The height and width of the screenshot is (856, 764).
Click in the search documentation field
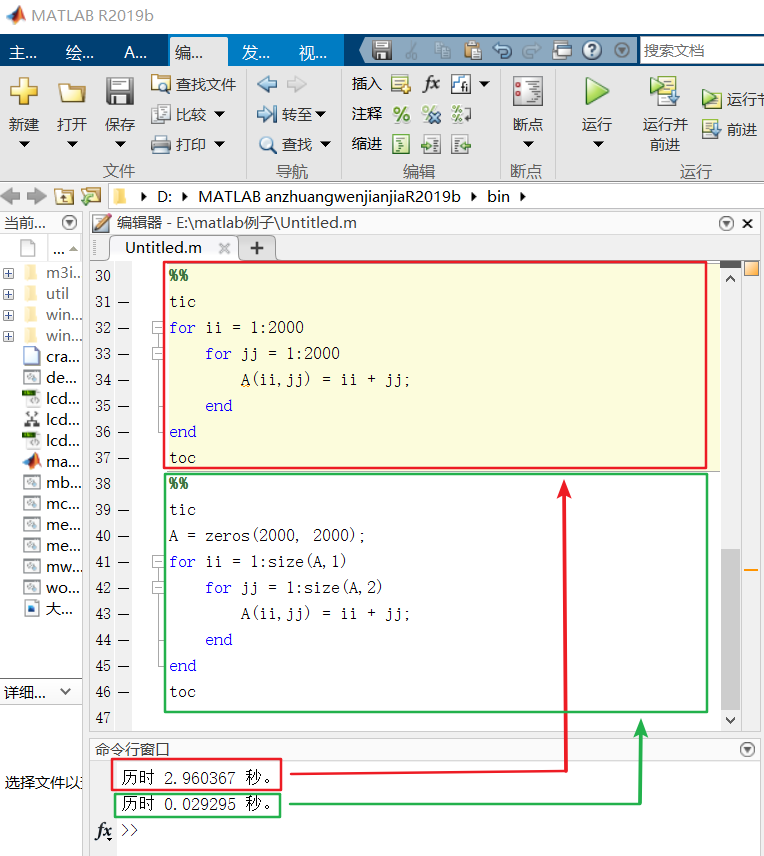pyautogui.click(x=702, y=51)
